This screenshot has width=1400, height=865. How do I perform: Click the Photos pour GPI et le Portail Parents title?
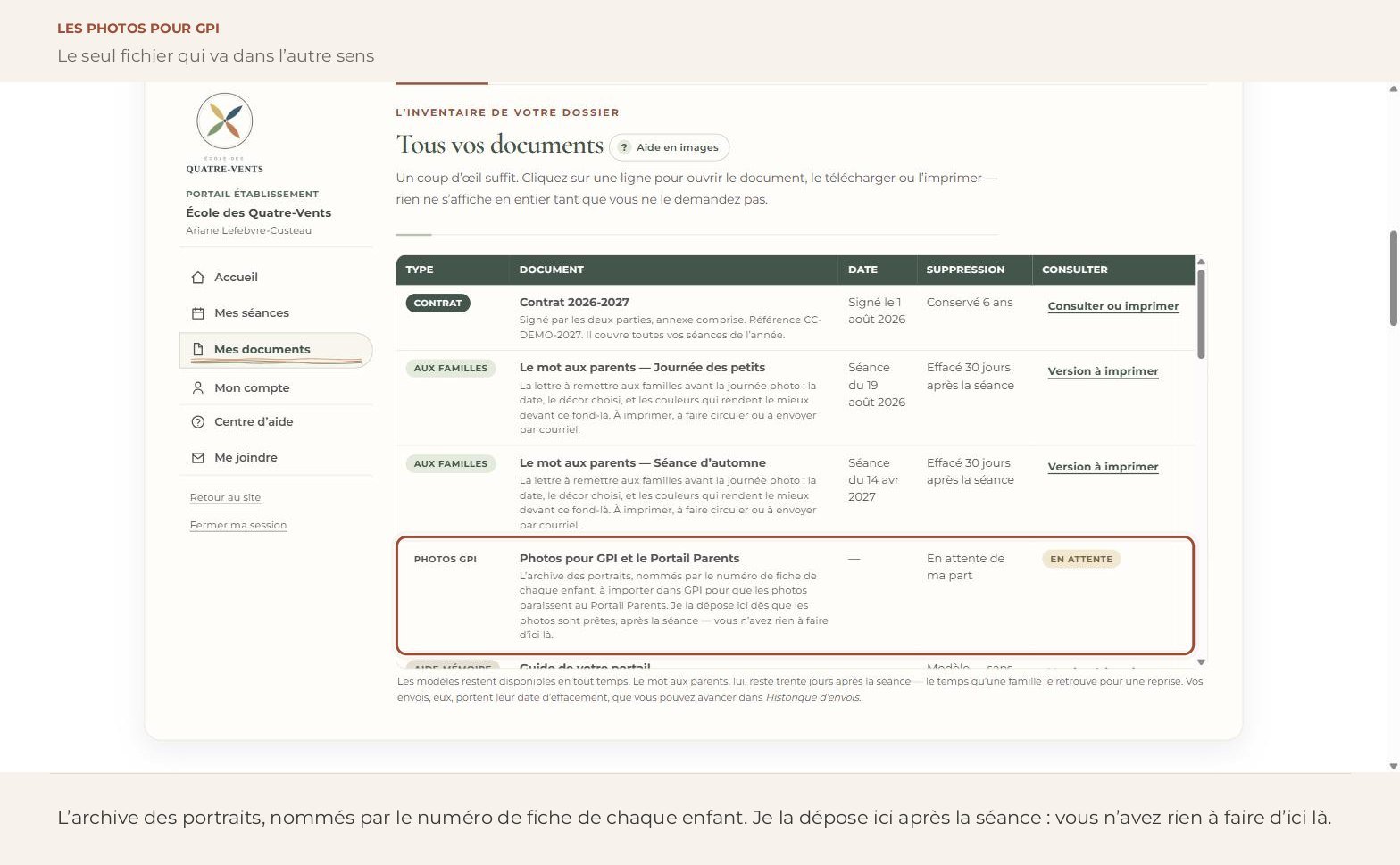coord(629,559)
